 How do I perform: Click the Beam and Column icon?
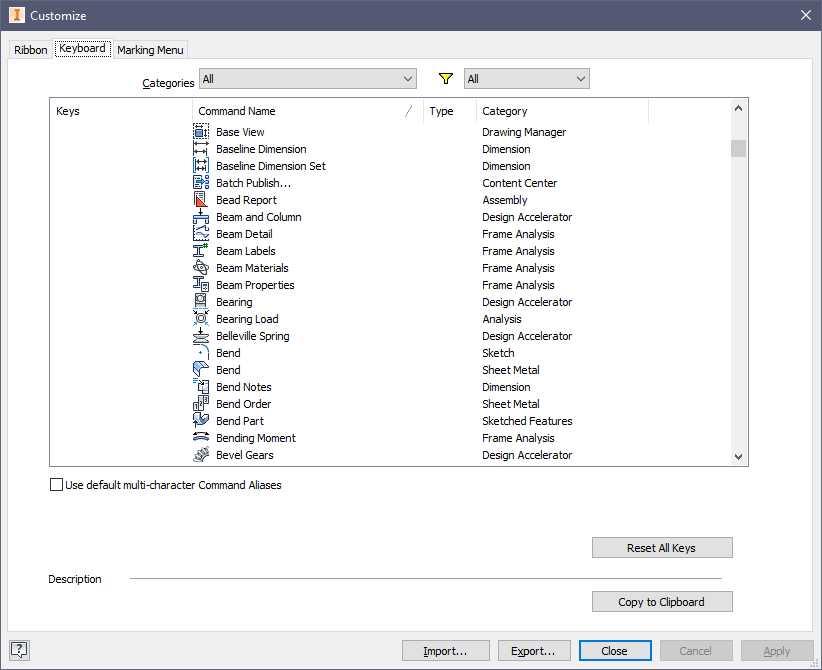tap(201, 217)
